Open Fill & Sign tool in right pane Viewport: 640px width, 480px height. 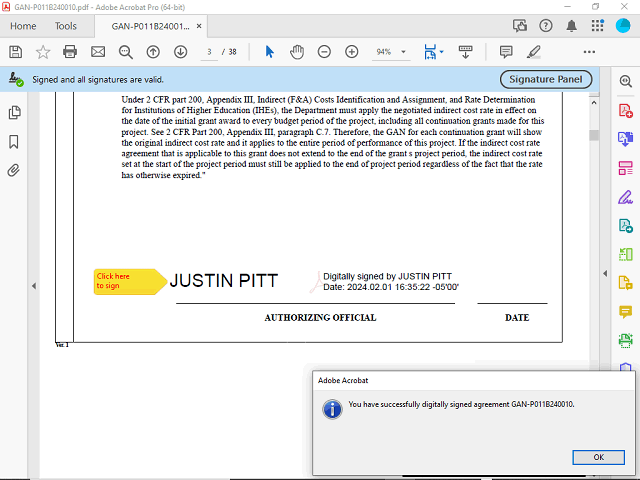[625, 197]
